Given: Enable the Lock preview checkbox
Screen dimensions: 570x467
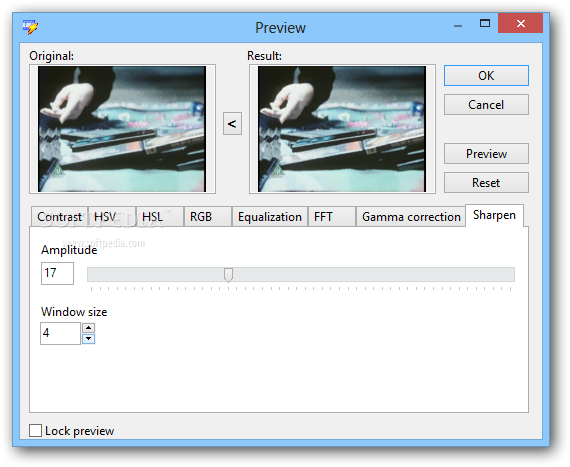Looking at the screenshot, I should (x=35, y=431).
